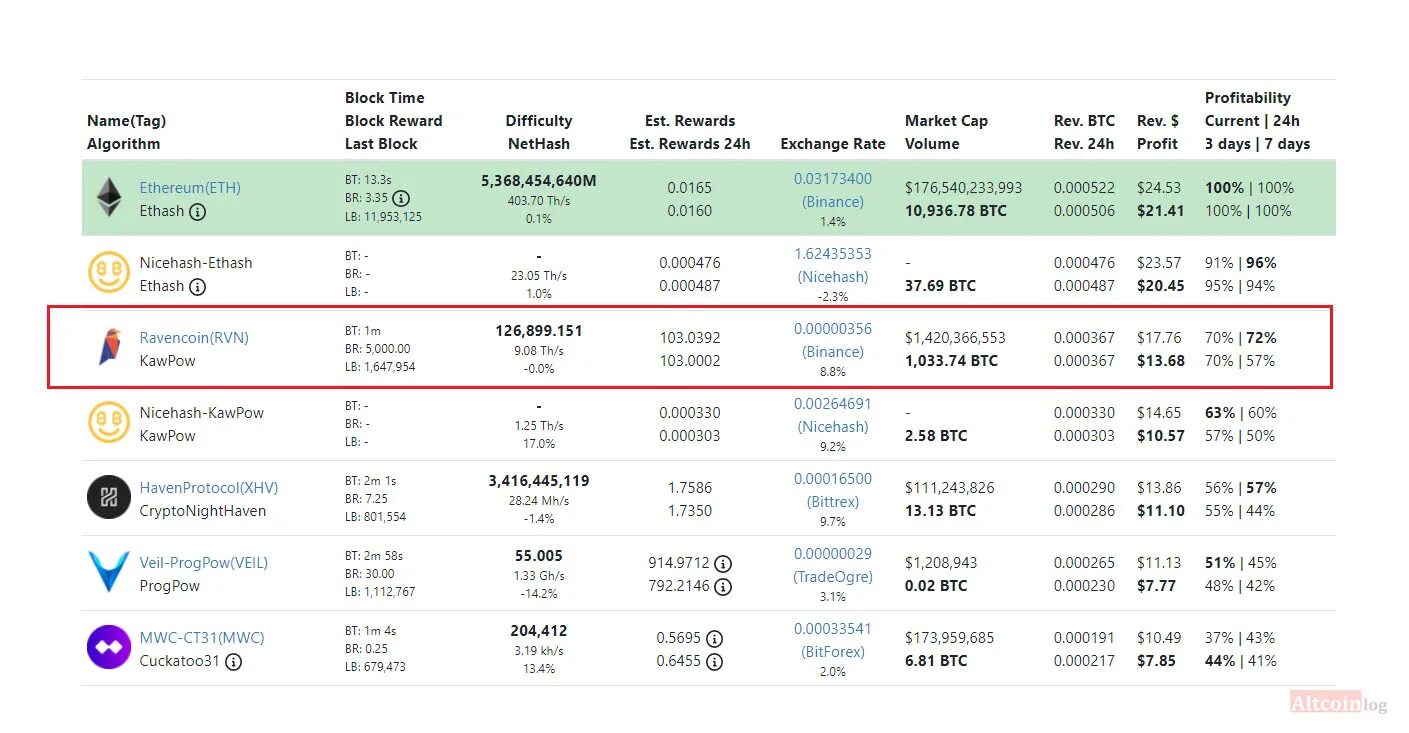The image size is (1409, 733).
Task: Open info icon beside Veil reward 792.2146
Action: (723, 587)
